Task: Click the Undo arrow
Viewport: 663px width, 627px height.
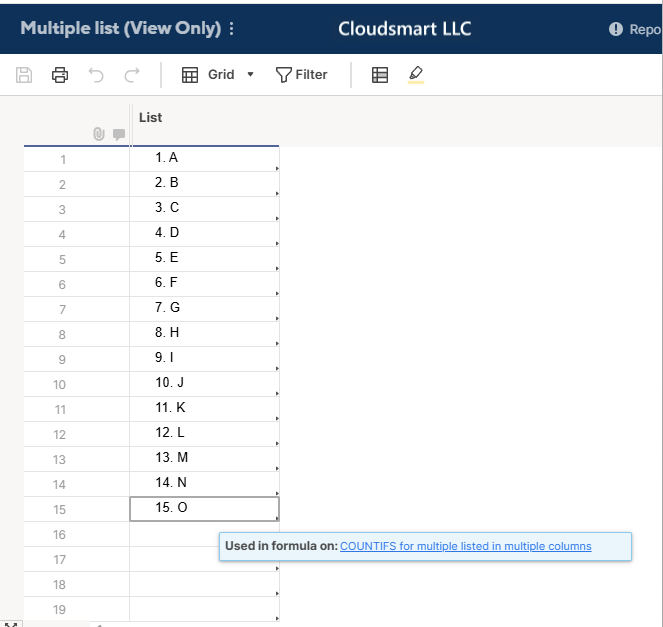Action: point(96,75)
